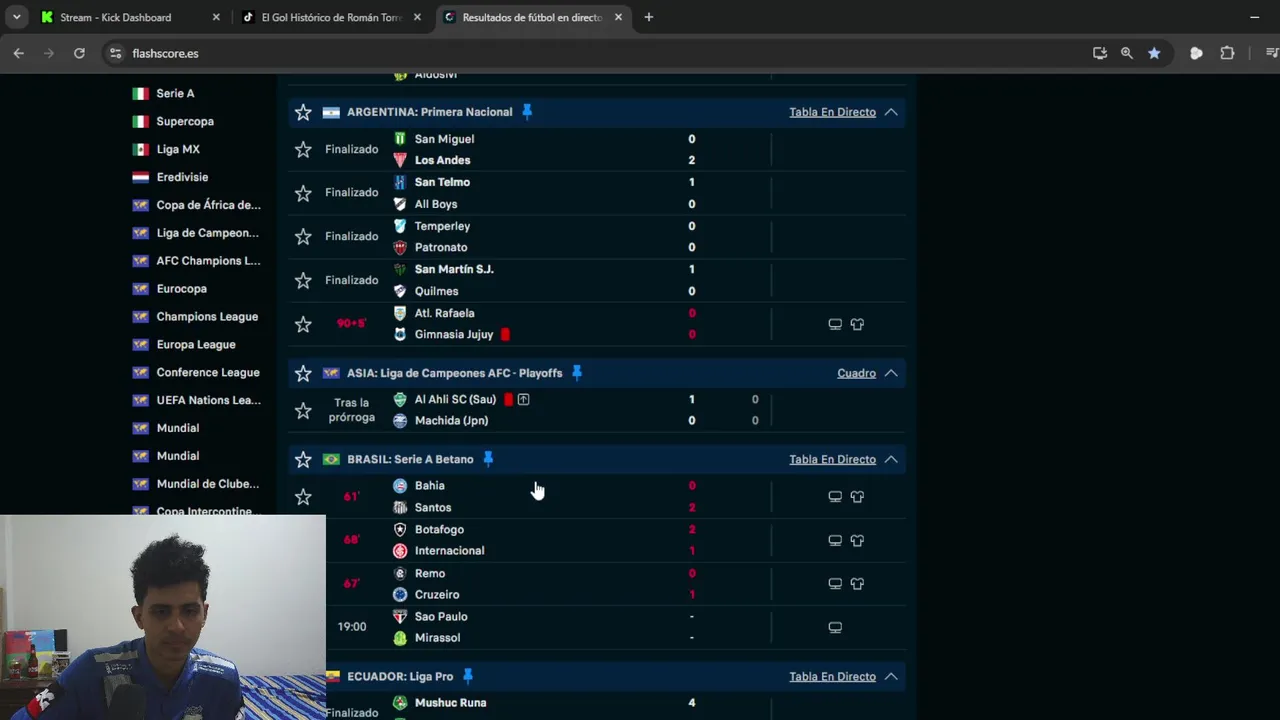
Task: Star the Argentina Primera Nacional league
Action: tap(303, 112)
